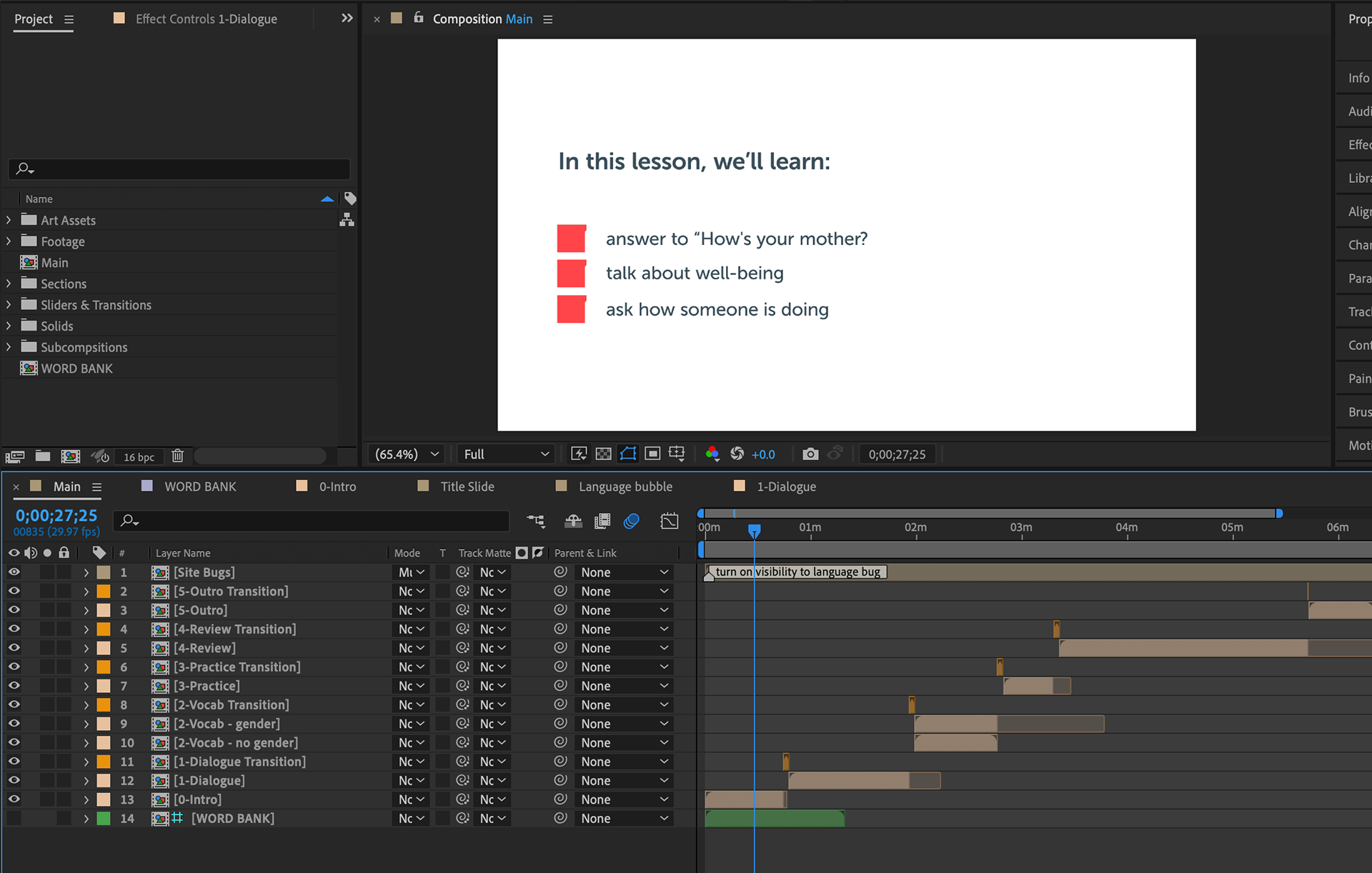The width and height of the screenshot is (1372, 873).
Task: Click the Region of Interest icon
Action: pos(652,454)
